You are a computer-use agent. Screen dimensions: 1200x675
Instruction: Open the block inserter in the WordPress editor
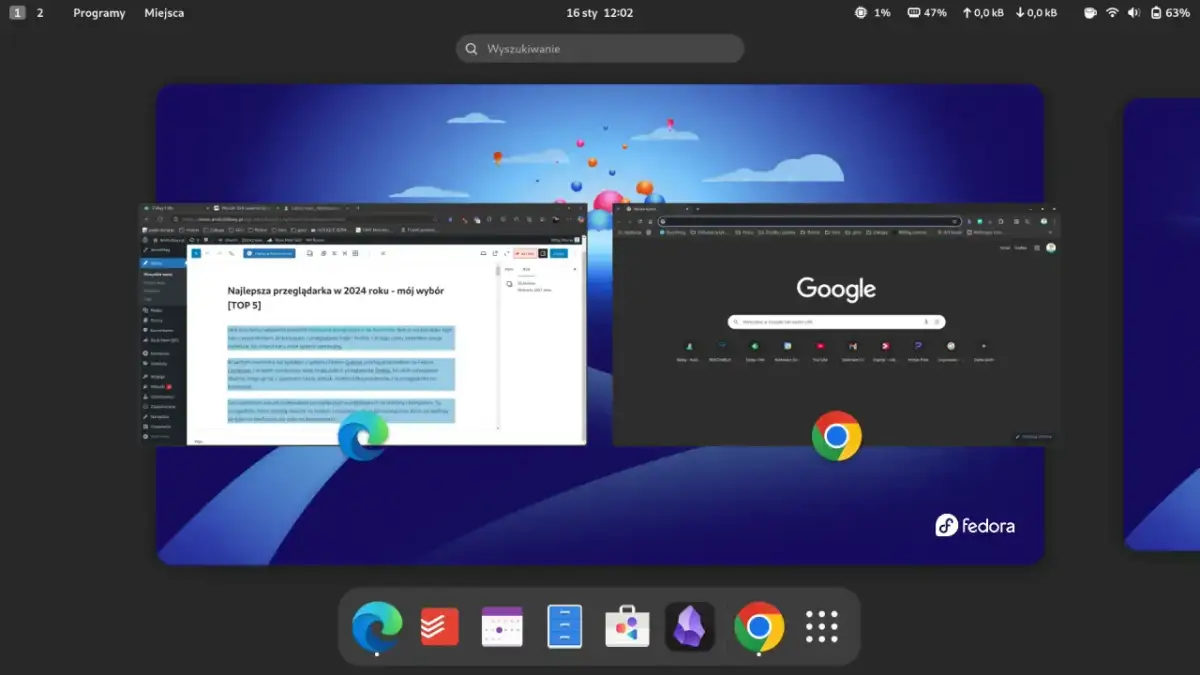click(x=197, y=255)
